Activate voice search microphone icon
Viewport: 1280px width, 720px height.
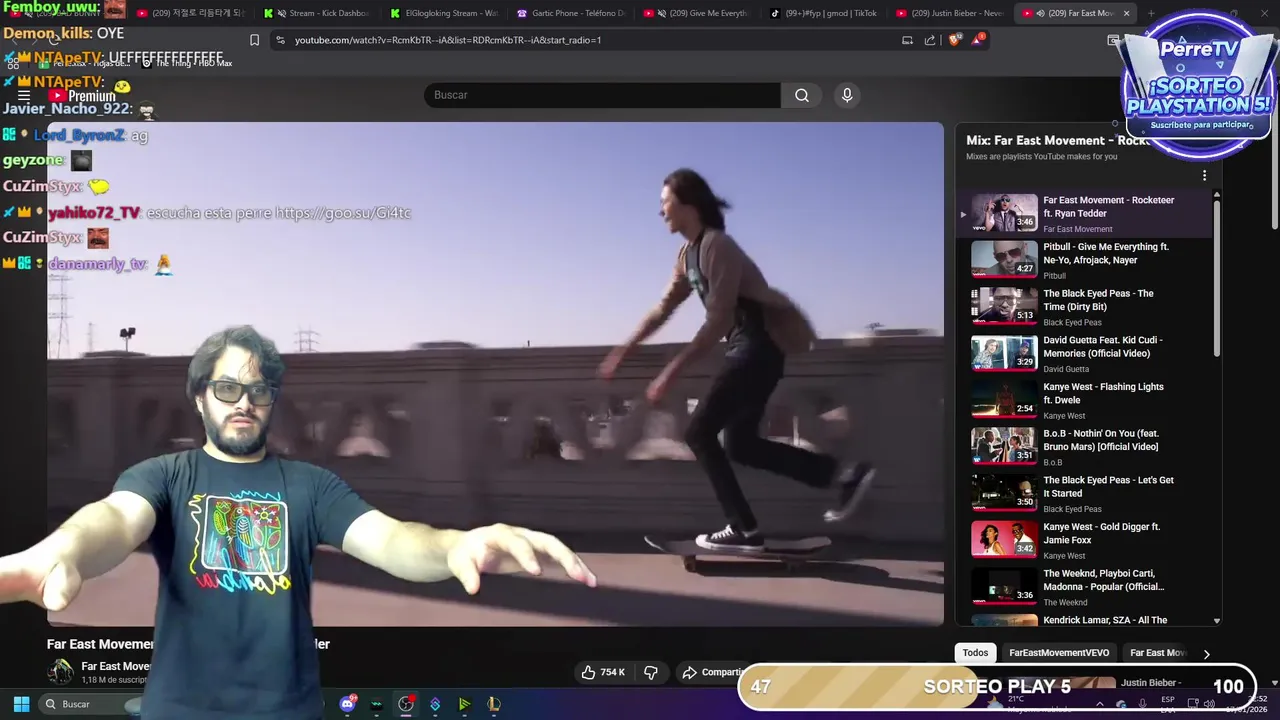pos(847,95)
